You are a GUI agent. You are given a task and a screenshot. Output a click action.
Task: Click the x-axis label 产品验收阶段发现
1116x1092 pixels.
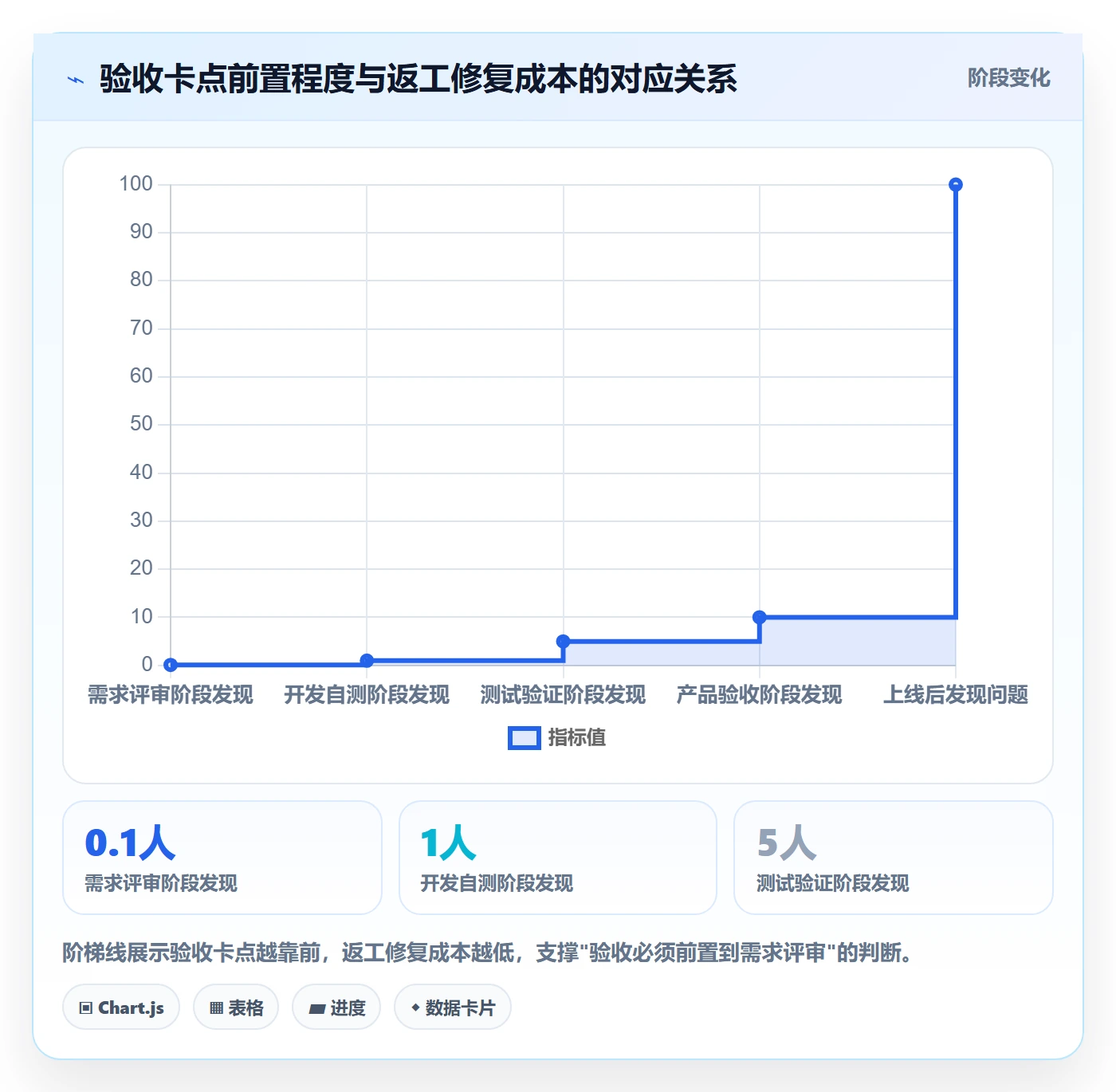759,695
